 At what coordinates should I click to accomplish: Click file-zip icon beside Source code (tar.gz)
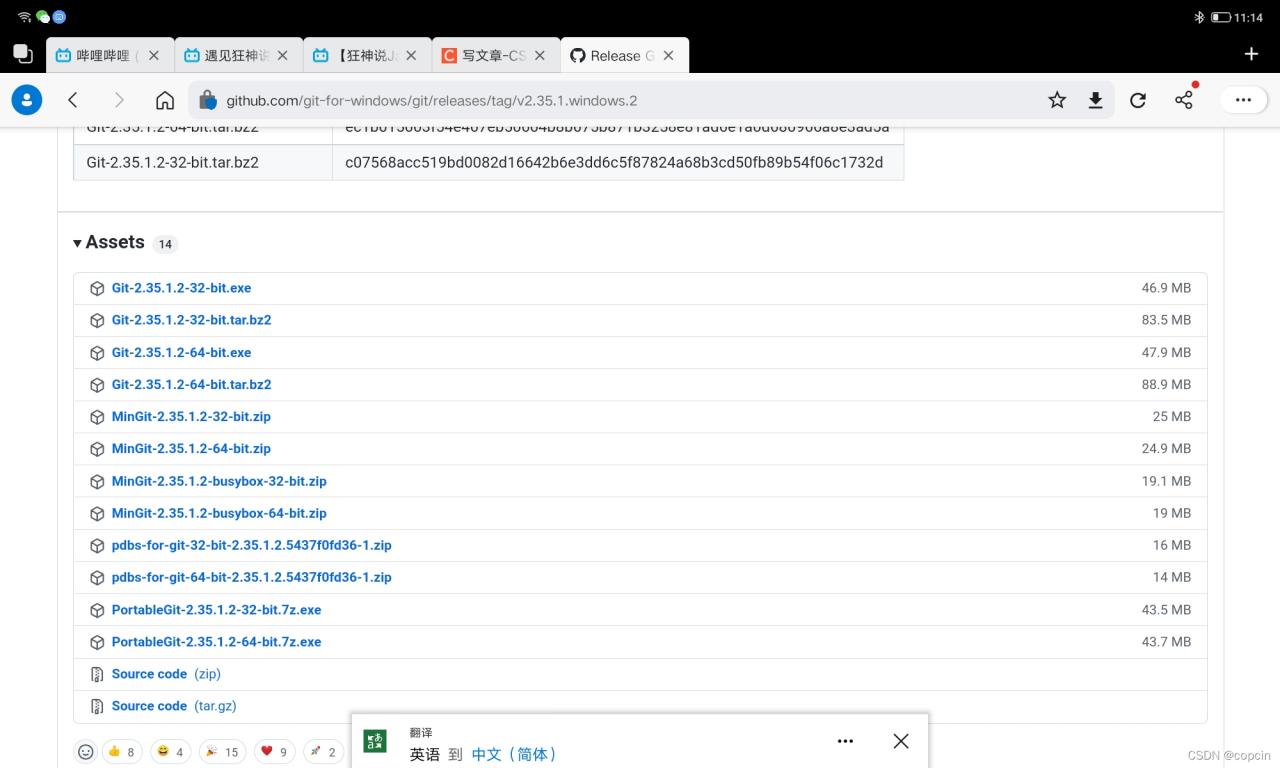pos(97,706)
